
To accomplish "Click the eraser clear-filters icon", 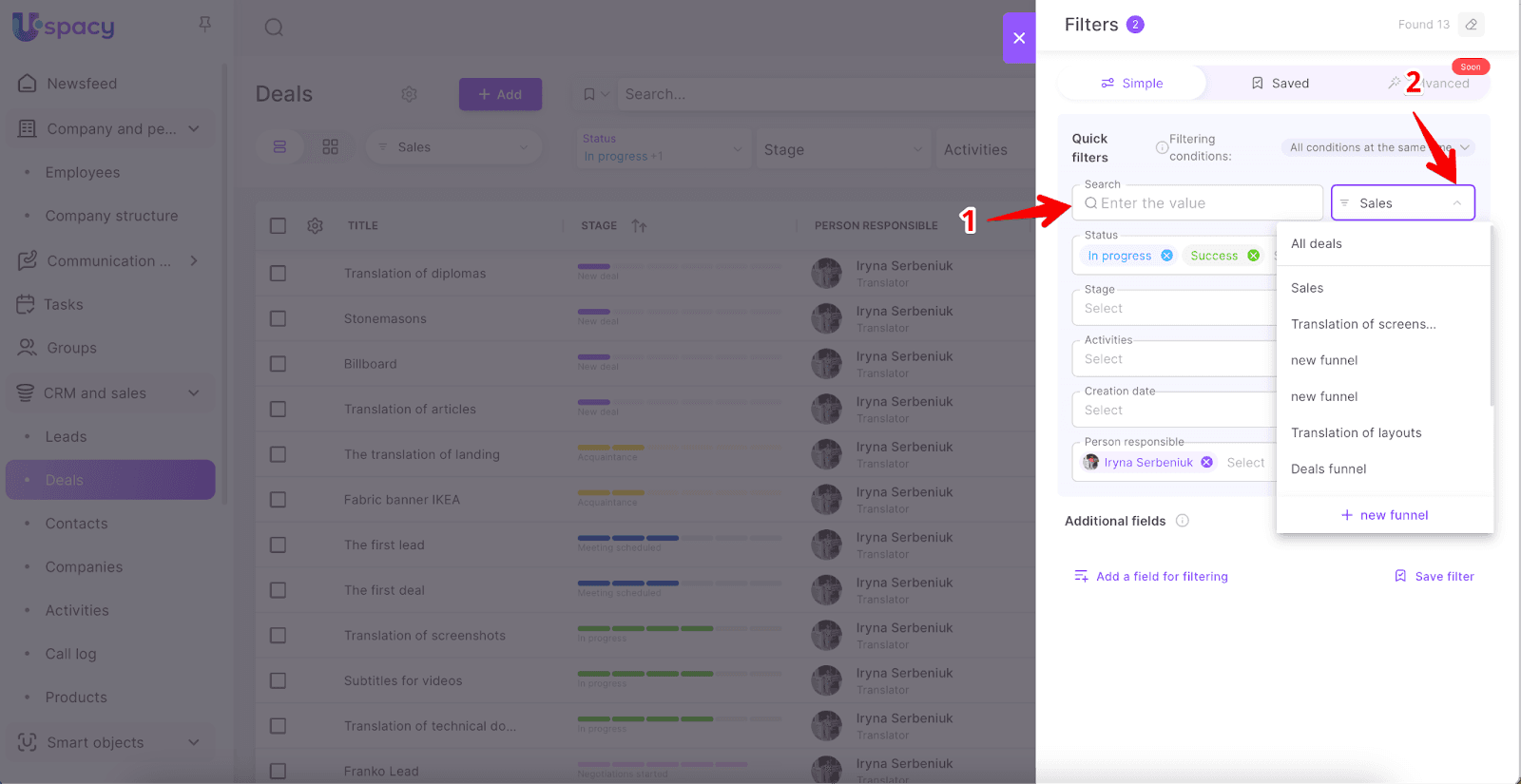I will coord(1471,25).
